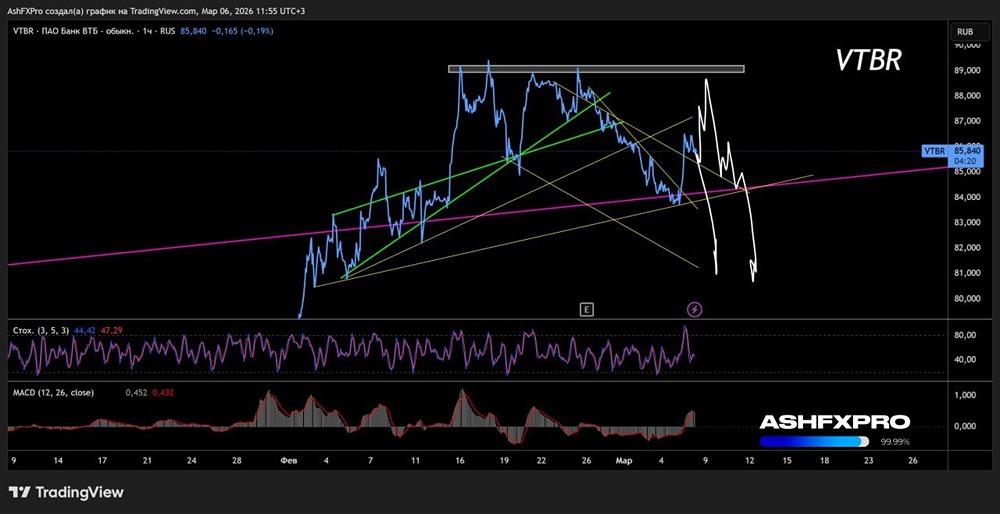Viewport: 1000px width, 514px height.
Task: Click the date 12 on time axis
Action: click(x=750, y=460)
